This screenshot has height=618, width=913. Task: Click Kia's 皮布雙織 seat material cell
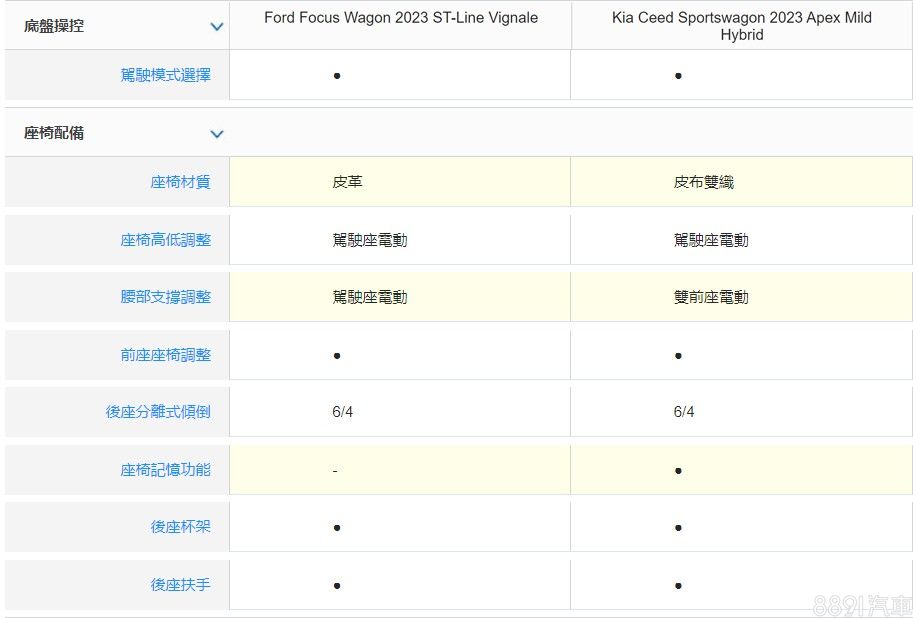[703, 182]
